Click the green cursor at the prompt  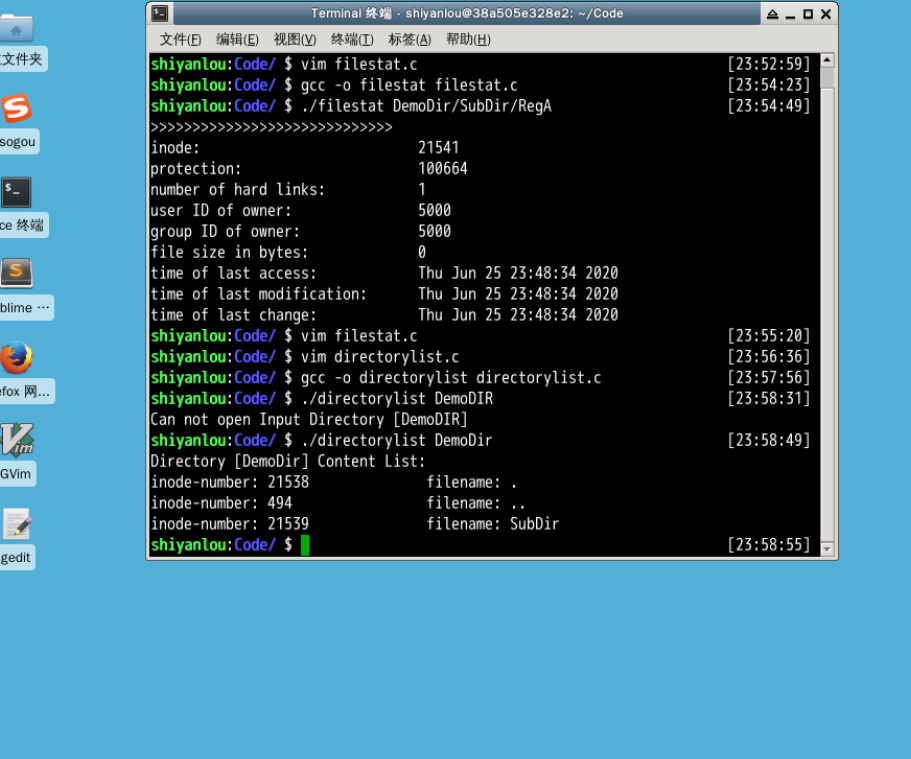[305, 545]
